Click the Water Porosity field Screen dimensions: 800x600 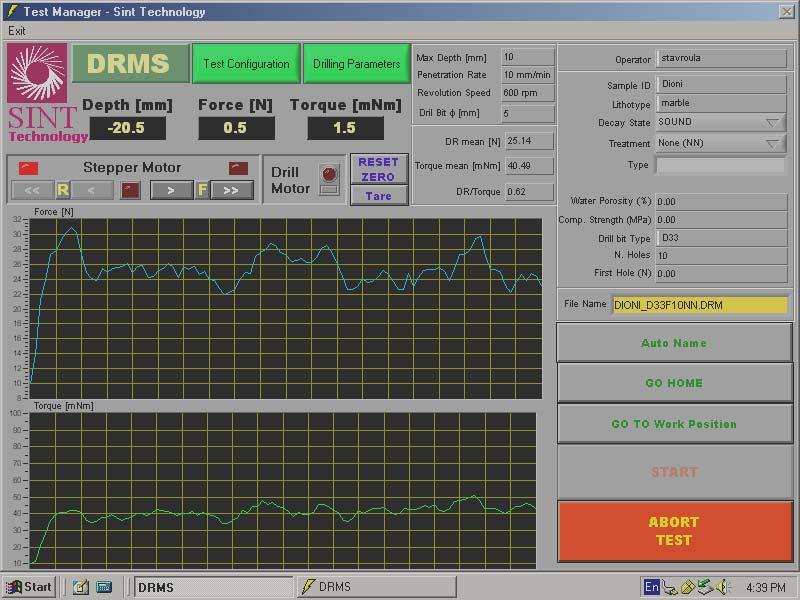tap(721, 202)
